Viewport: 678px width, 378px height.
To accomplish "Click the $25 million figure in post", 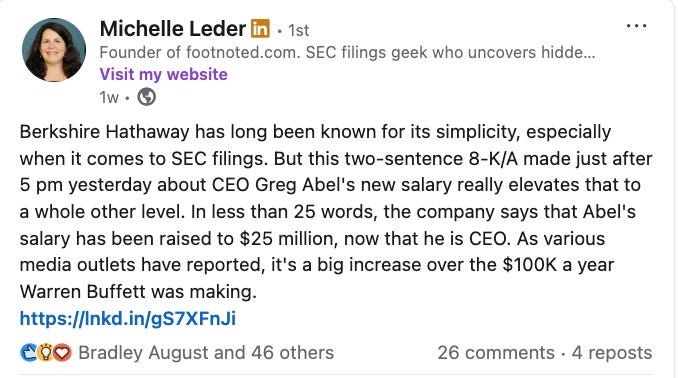I will click(288, 239).
